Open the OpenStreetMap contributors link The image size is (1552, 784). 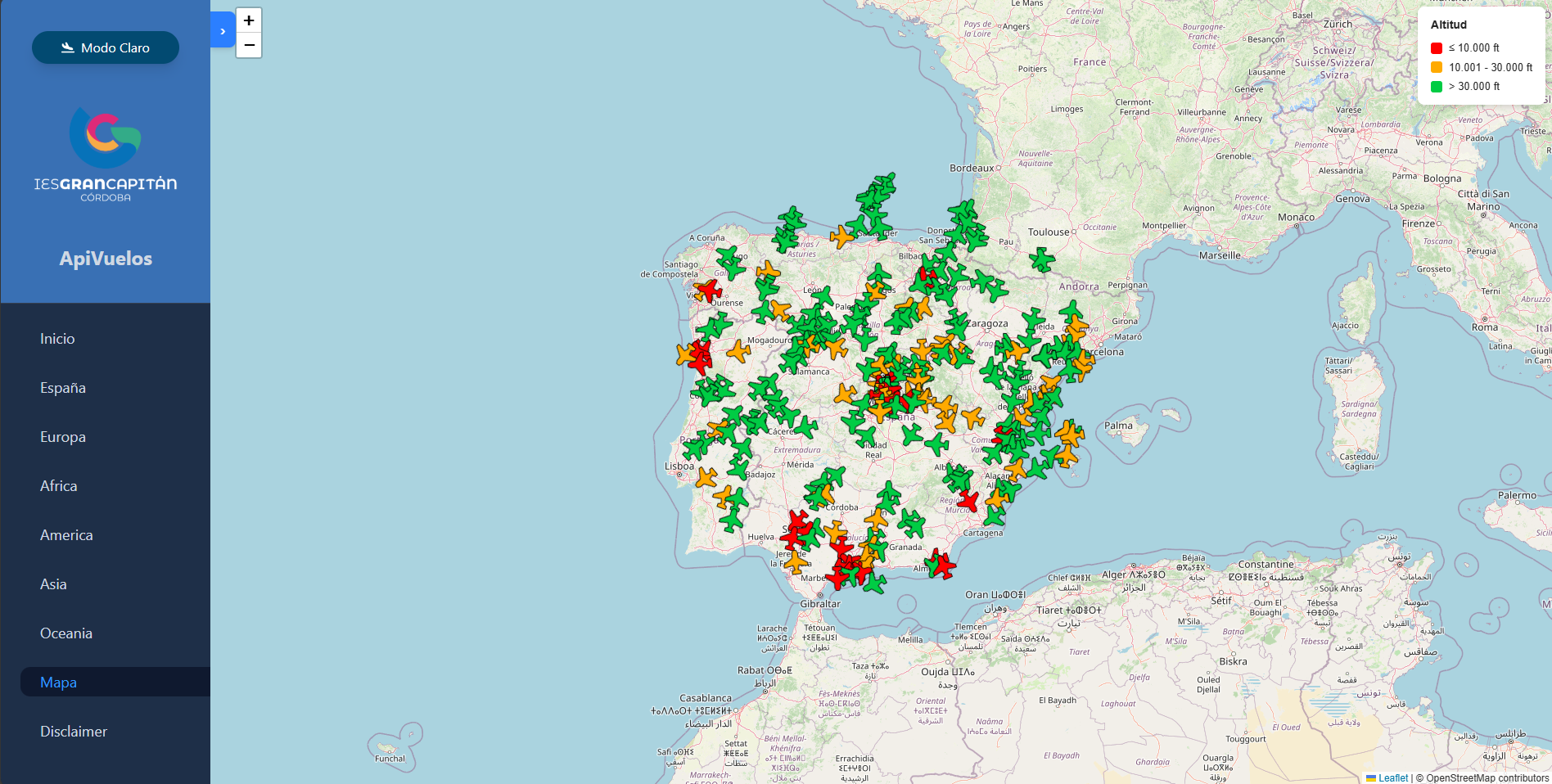pos(1487,777)
